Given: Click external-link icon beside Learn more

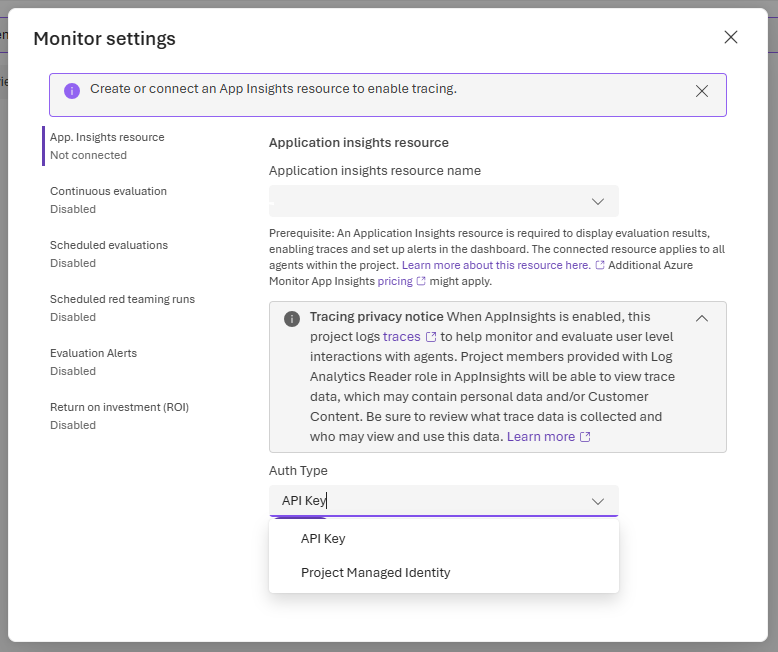Looking at the screenshot, I should [585, 437].
